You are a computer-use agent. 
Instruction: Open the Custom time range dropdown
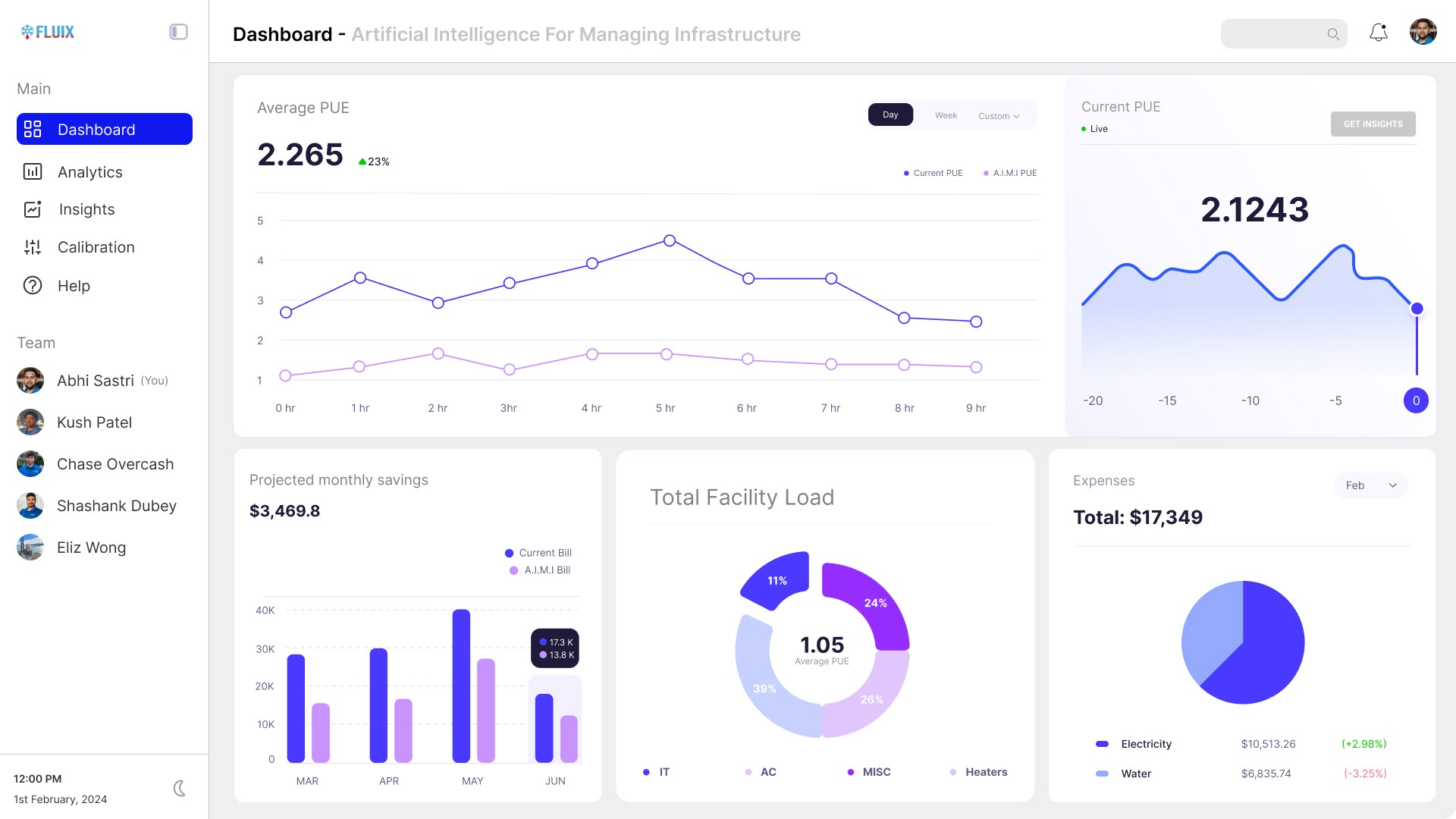click(x=998, y=115)
